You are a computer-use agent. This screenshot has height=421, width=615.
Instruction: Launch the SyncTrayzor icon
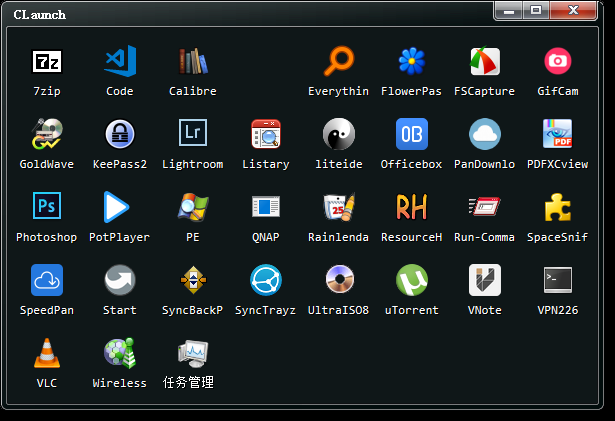click(x=266, y=280)
